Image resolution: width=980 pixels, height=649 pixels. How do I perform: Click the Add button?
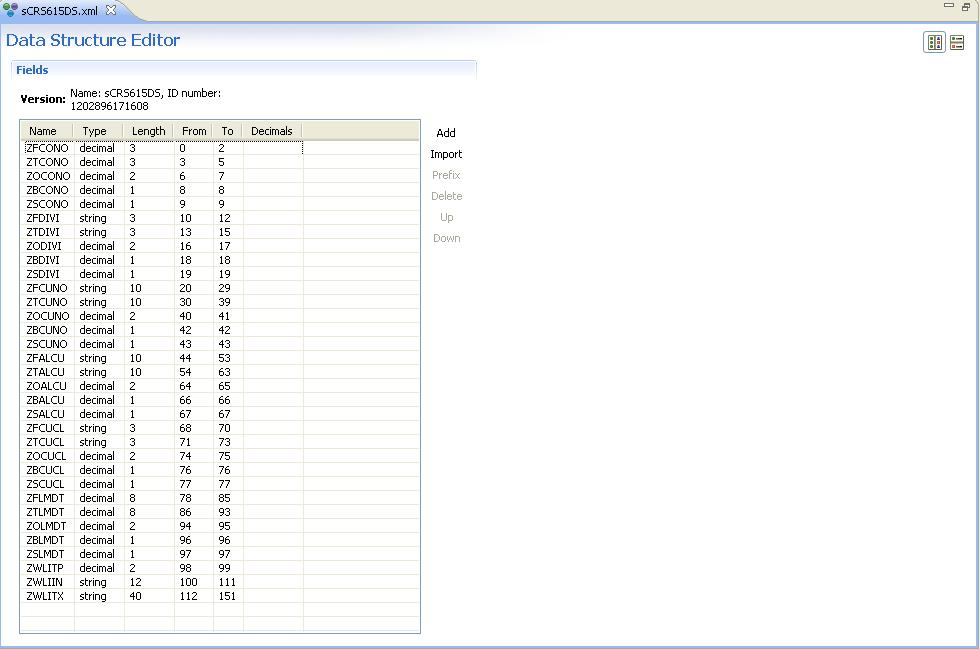pos(446,133)
